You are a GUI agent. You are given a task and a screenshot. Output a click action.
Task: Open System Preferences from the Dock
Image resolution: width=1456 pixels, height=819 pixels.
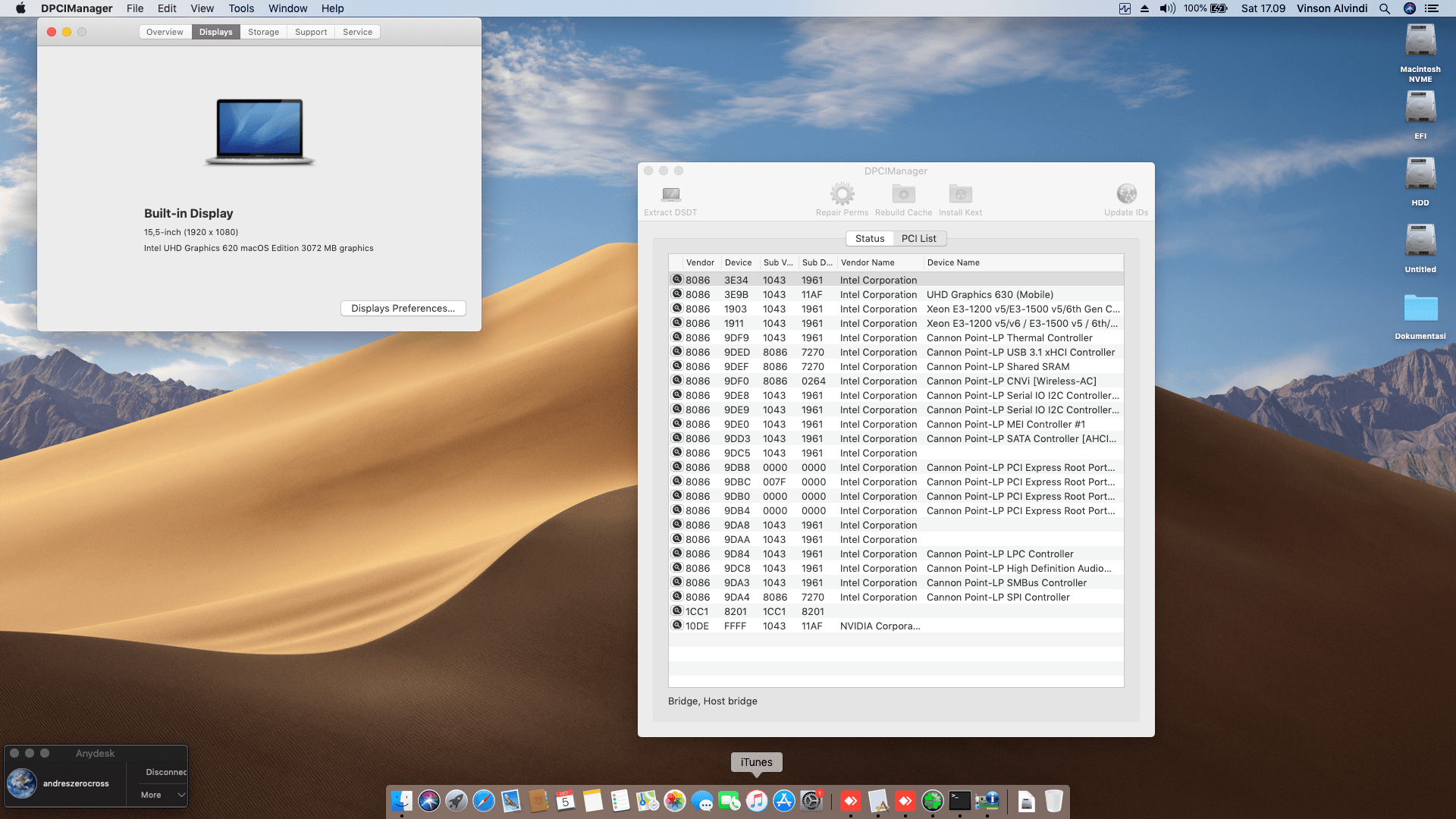point(811,801)
